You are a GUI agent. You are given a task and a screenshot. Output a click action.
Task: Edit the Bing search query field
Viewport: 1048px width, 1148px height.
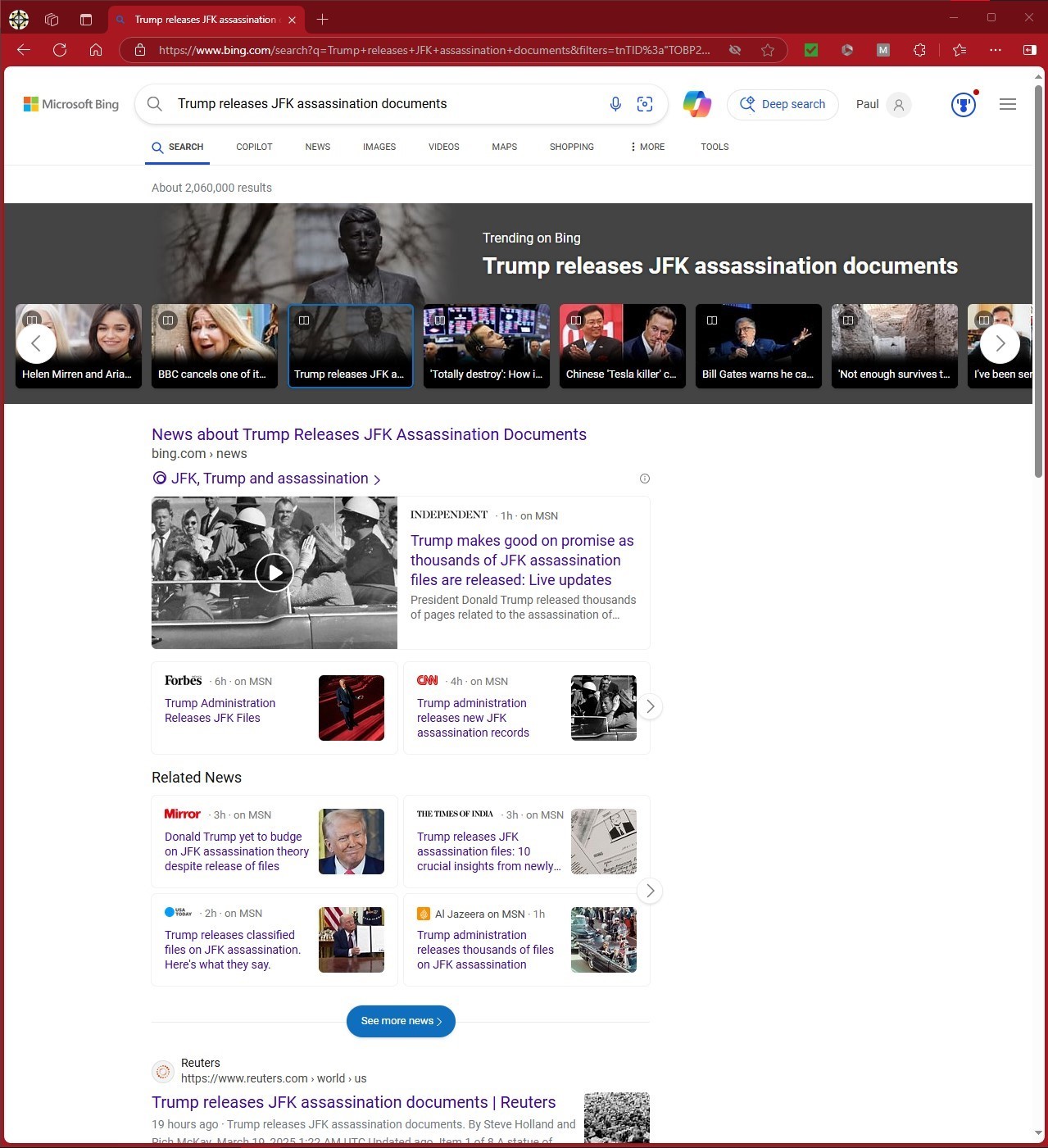(x=385, y=104)
